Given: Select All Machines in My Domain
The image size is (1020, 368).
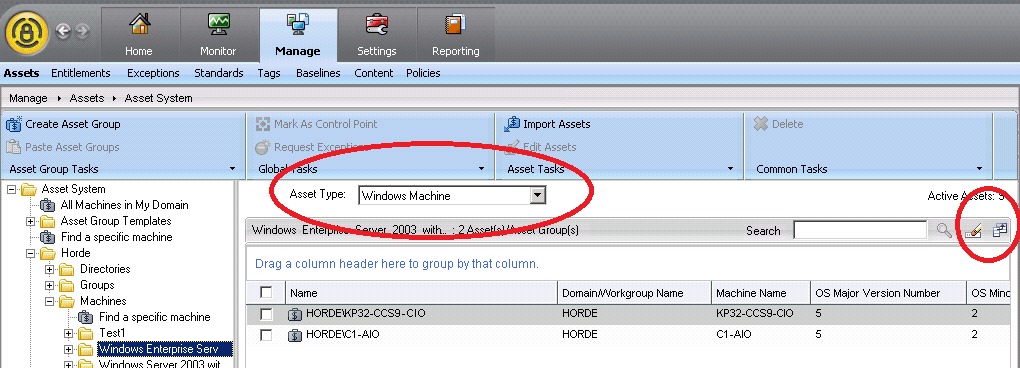Looking at the screenshot, I should (x=124, y=205).
